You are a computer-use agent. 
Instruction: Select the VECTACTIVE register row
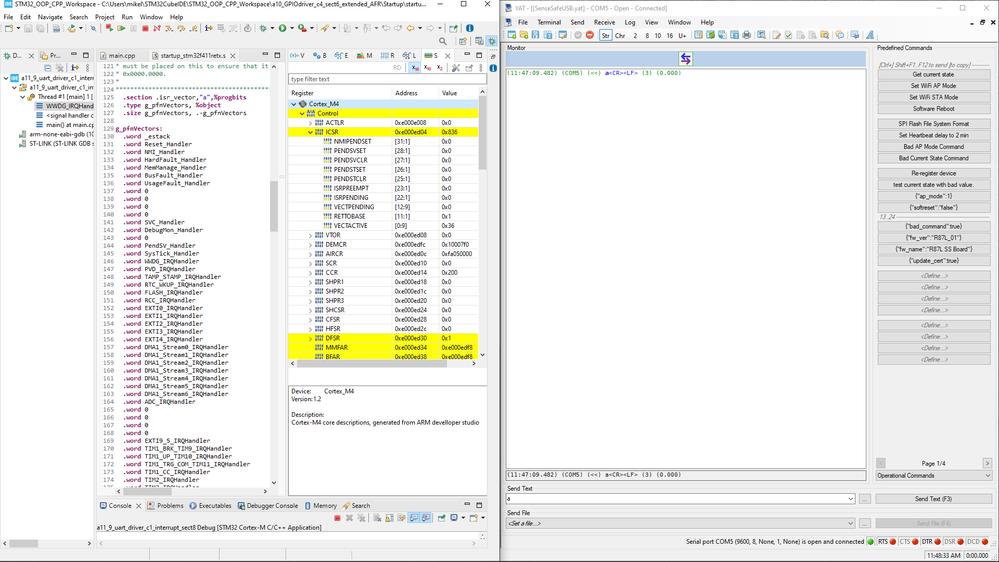pos(384,226)
